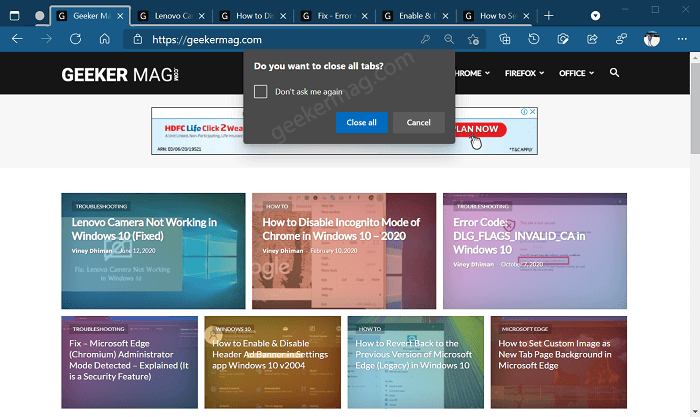Open a new tab with plus button

549,16
